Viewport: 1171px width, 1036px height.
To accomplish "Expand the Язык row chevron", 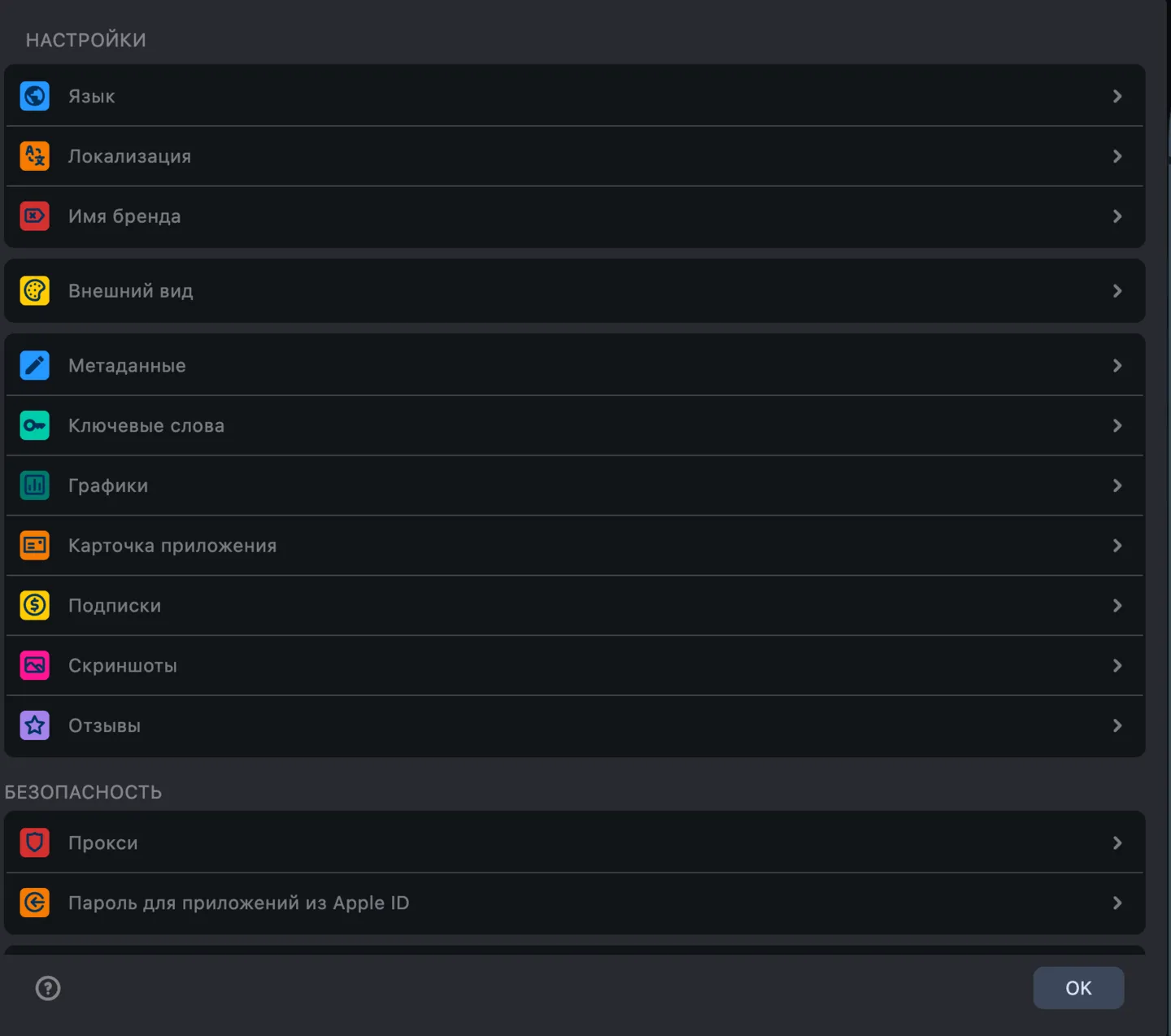I will click(x=1117, y=96).
